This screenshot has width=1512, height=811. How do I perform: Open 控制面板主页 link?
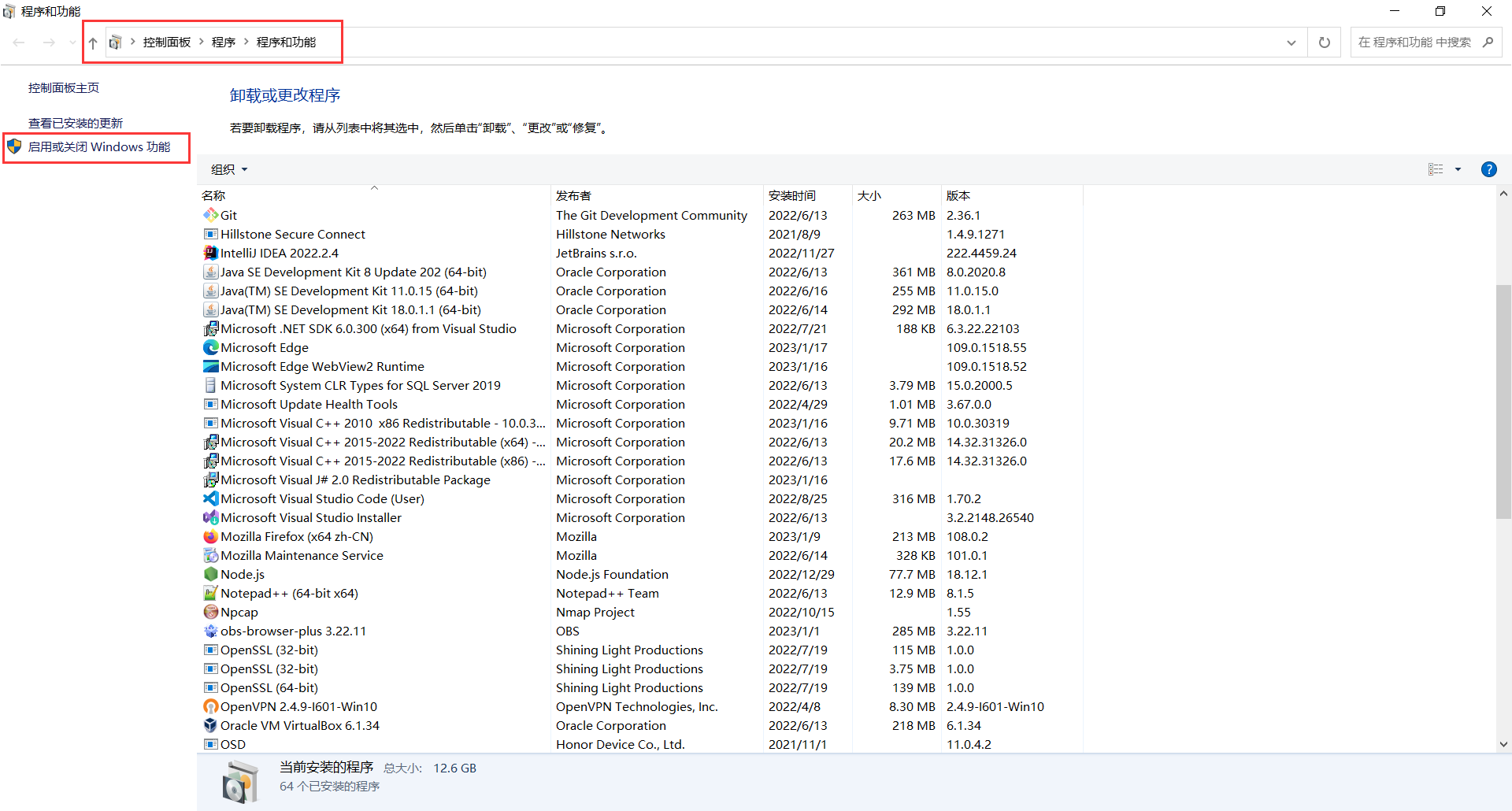(64, 88)
